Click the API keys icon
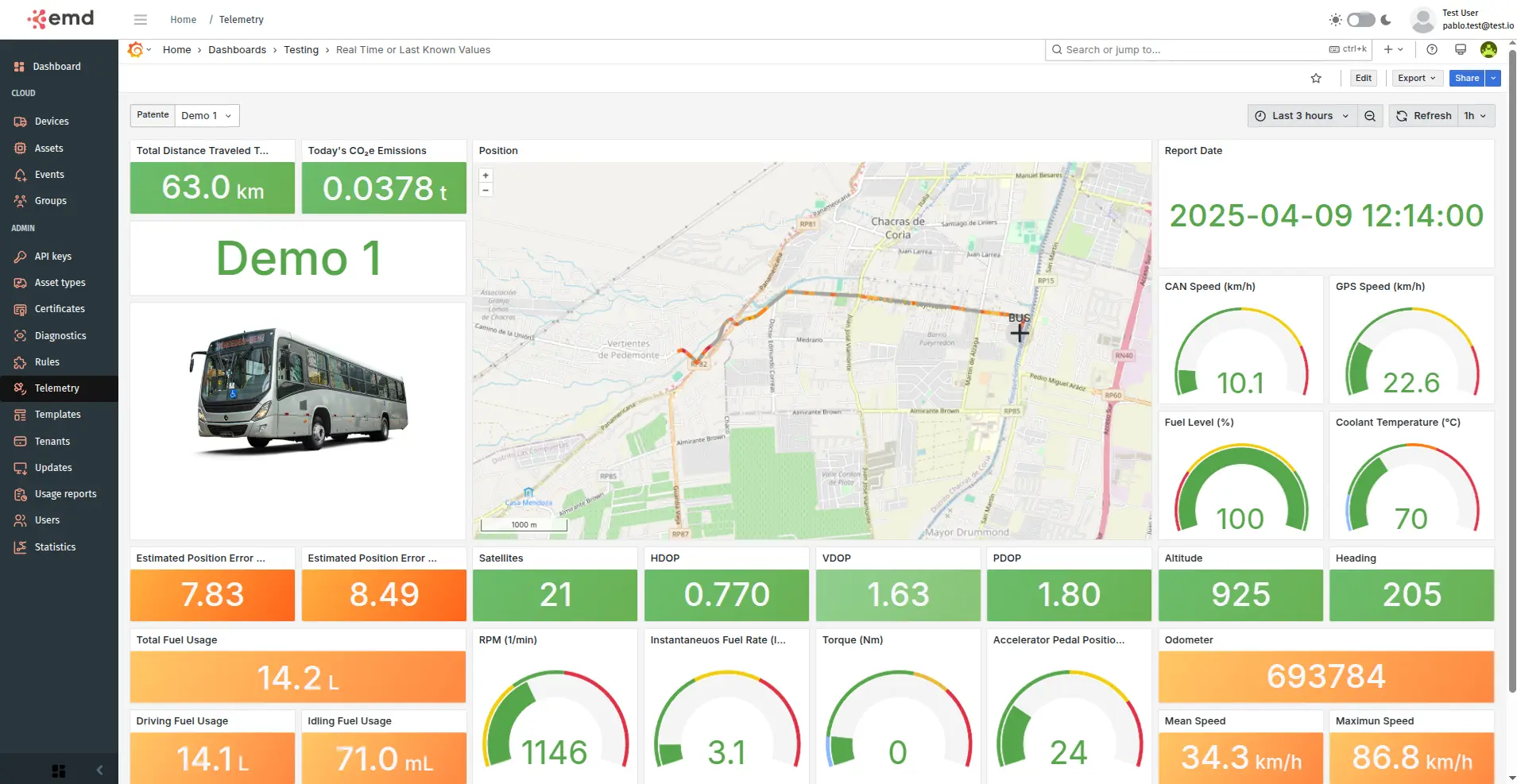1517x784 pixels. click(20, 257)
